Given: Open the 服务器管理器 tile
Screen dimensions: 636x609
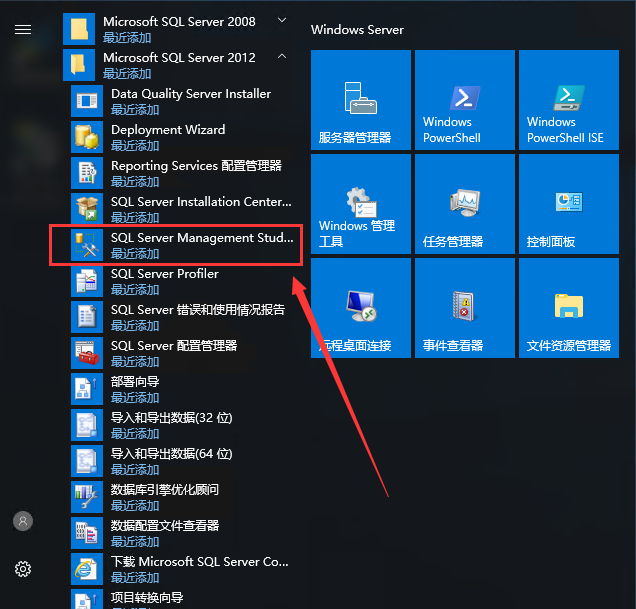Looking at the screenshot, I should (361, 100).
